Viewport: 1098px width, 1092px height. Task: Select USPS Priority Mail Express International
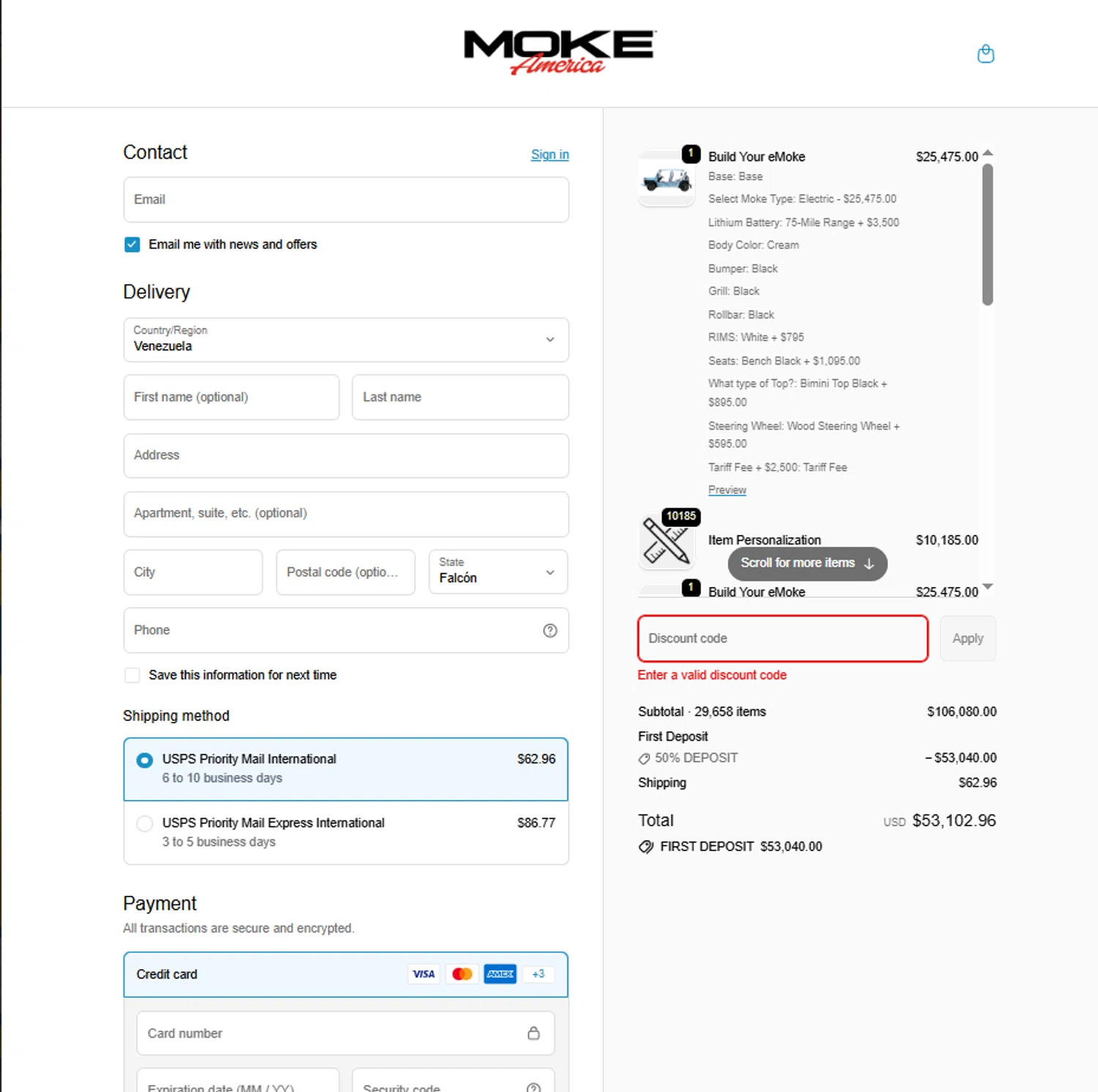(x=346, y=832)
